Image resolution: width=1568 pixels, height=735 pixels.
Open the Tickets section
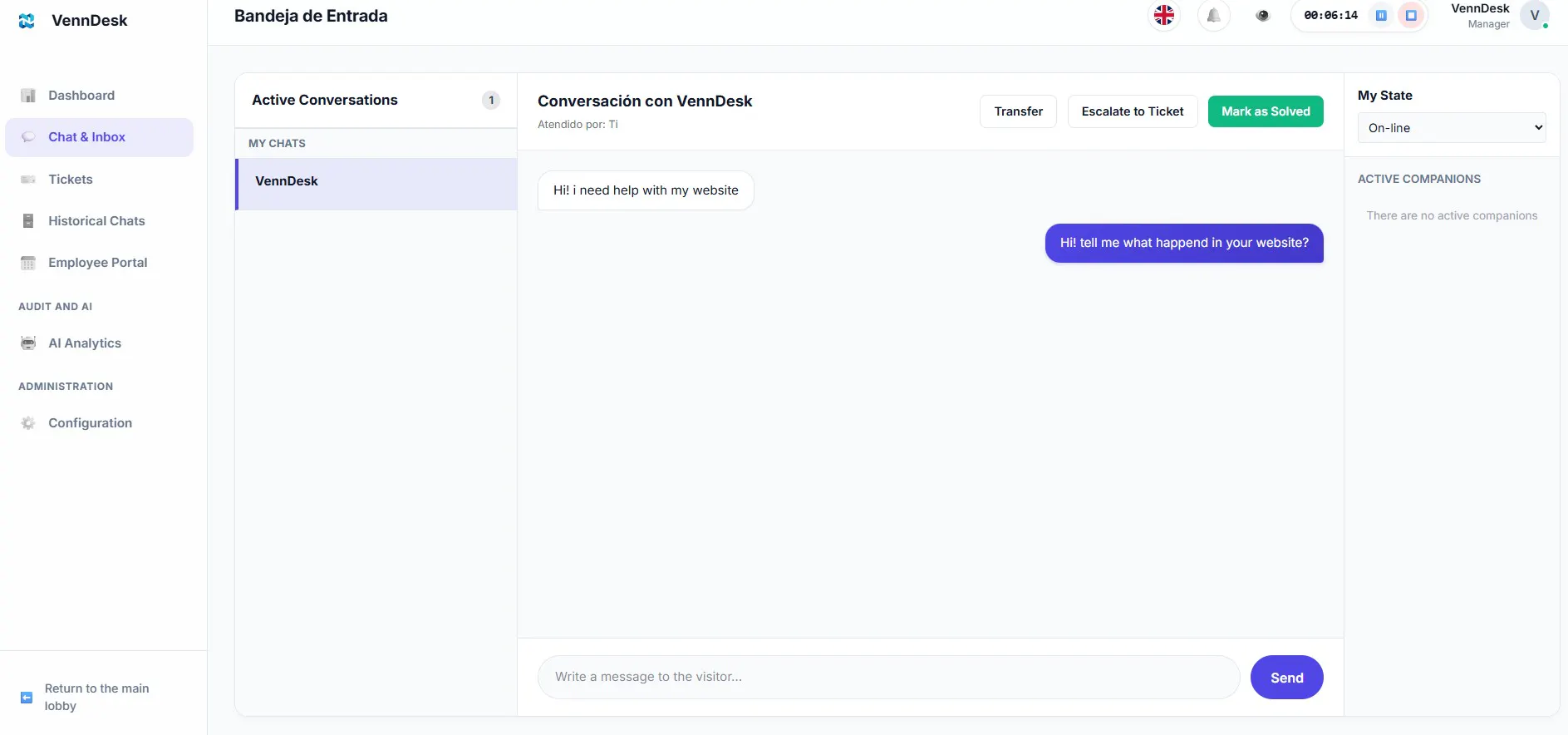(99, 180)
